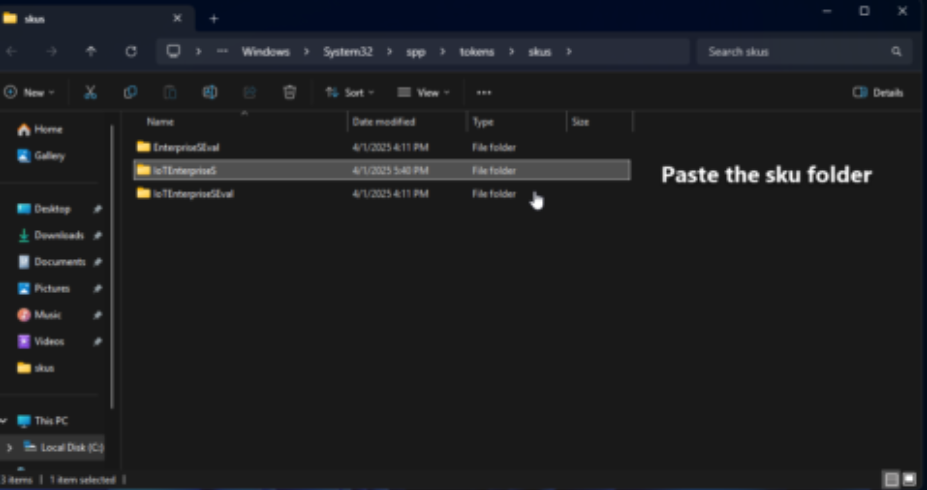Click the Refresh button in navigation bar
The image size is (927, 490).
tap(131, 51)
